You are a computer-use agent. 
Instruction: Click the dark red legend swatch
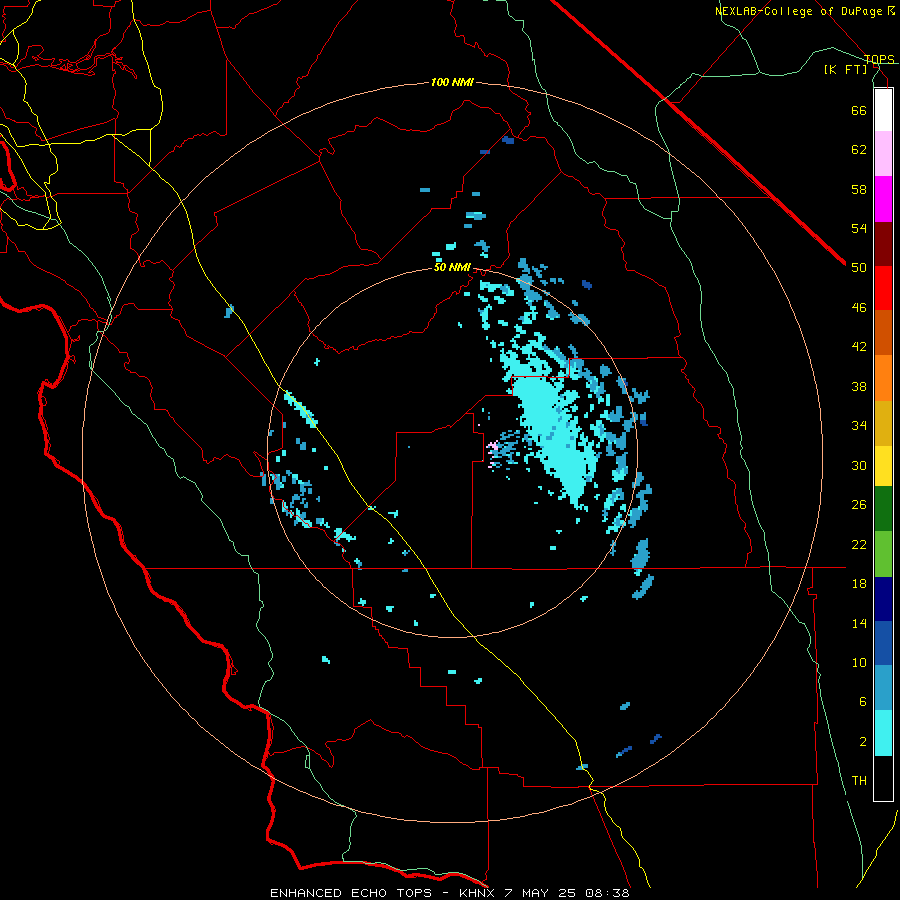tap(883, 244)
